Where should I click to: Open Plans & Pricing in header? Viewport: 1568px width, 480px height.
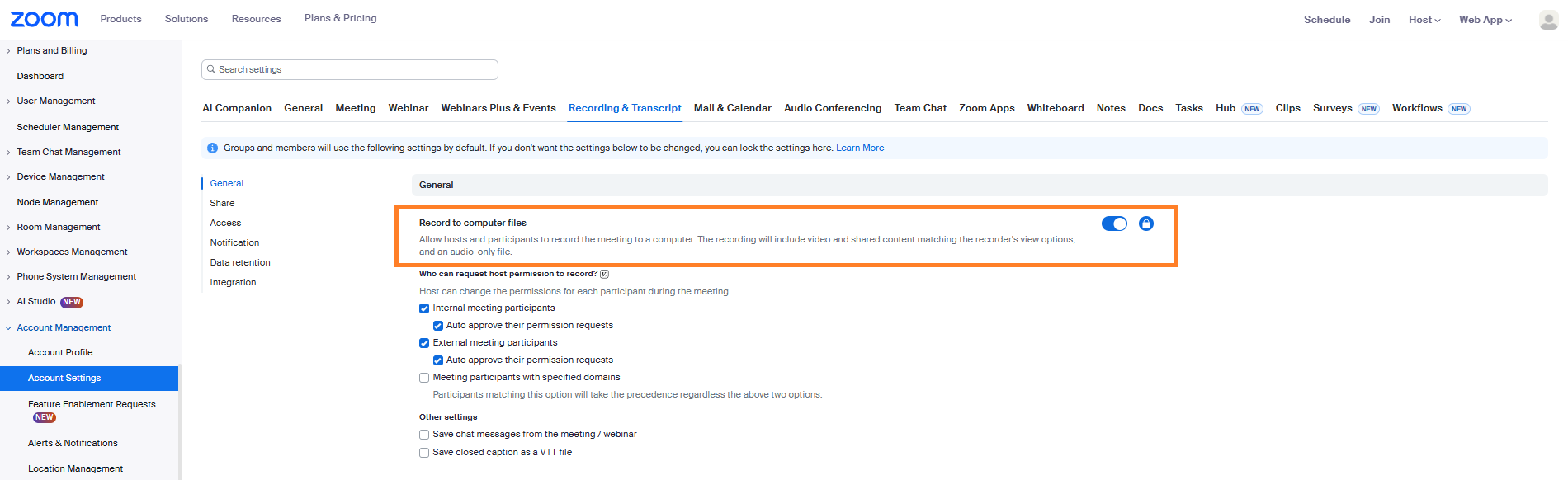(340, 18)
